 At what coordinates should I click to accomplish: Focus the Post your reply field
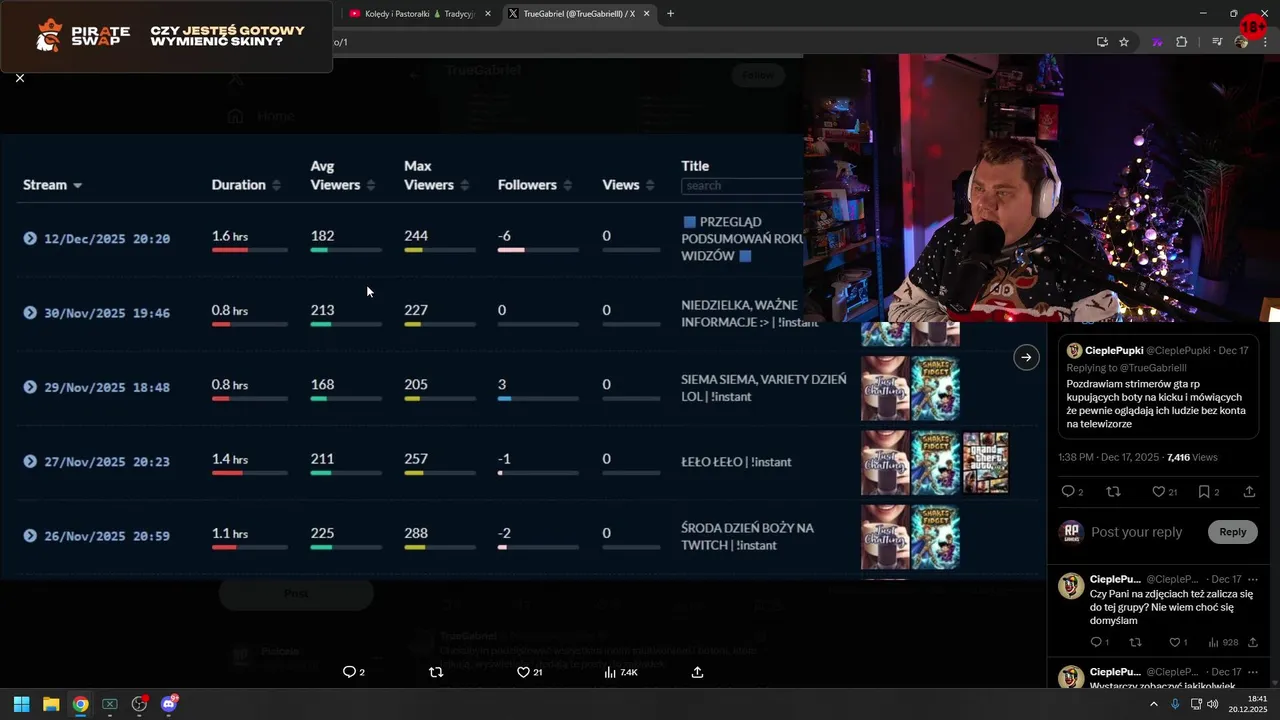[x=1136, y=532]
